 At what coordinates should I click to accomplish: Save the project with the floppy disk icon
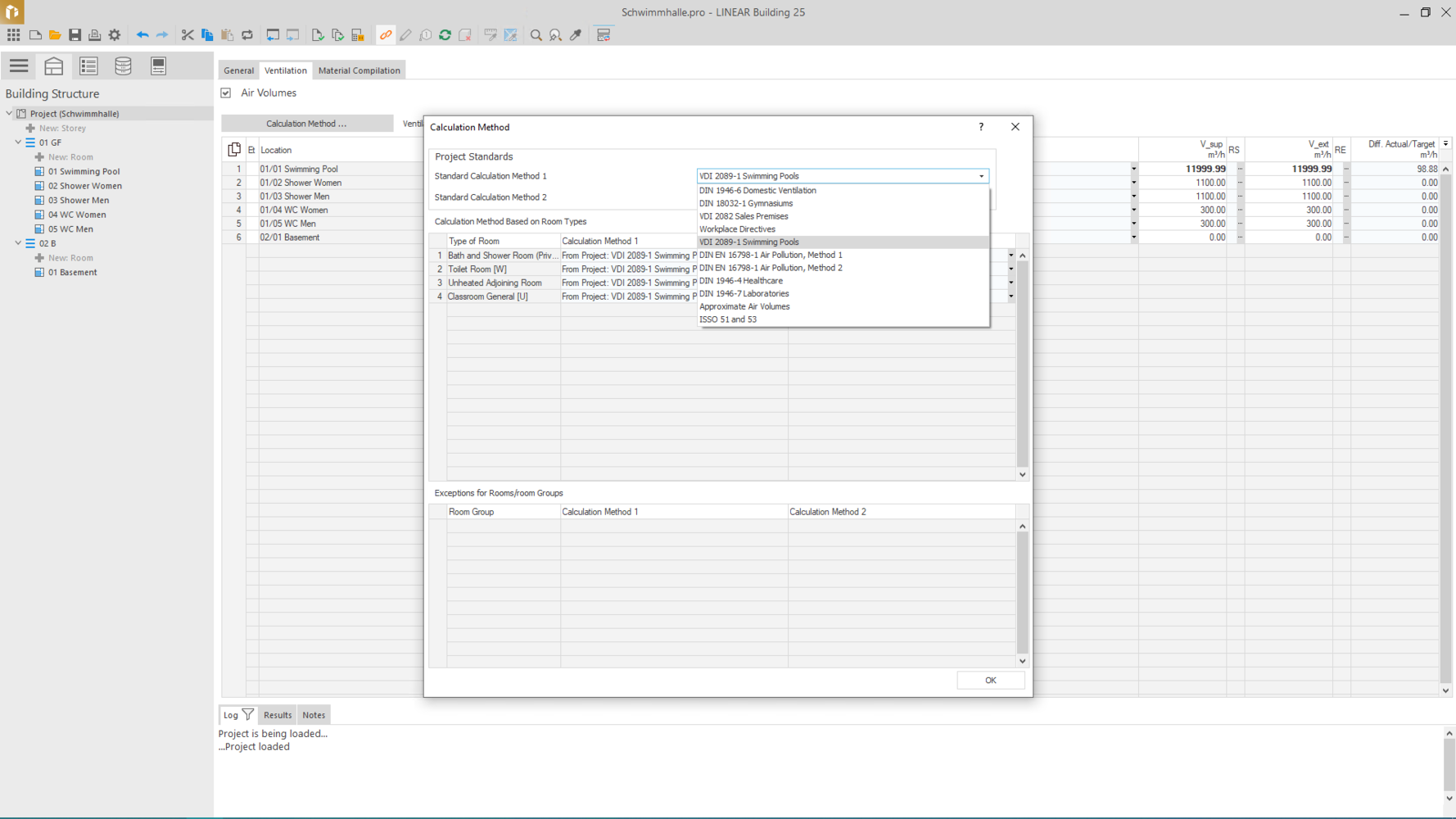point(75,35)
